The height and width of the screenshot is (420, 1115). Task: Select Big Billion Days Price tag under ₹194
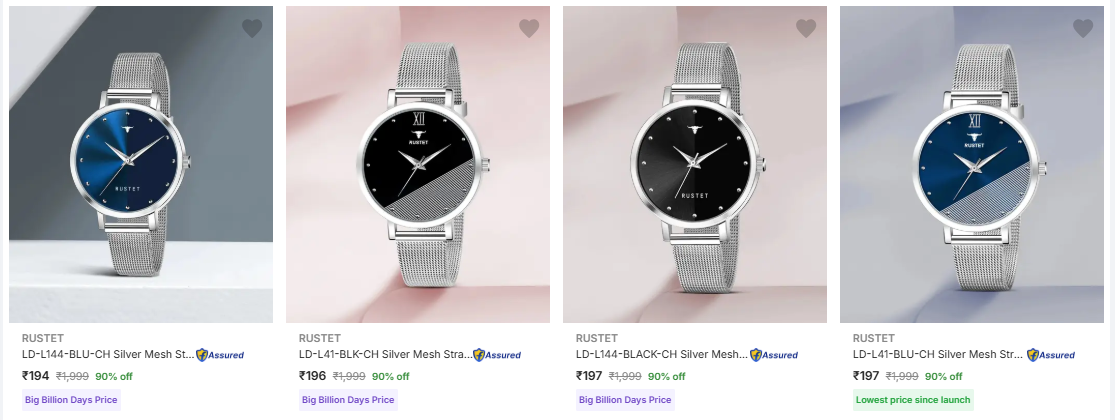[x=71, y=399]
